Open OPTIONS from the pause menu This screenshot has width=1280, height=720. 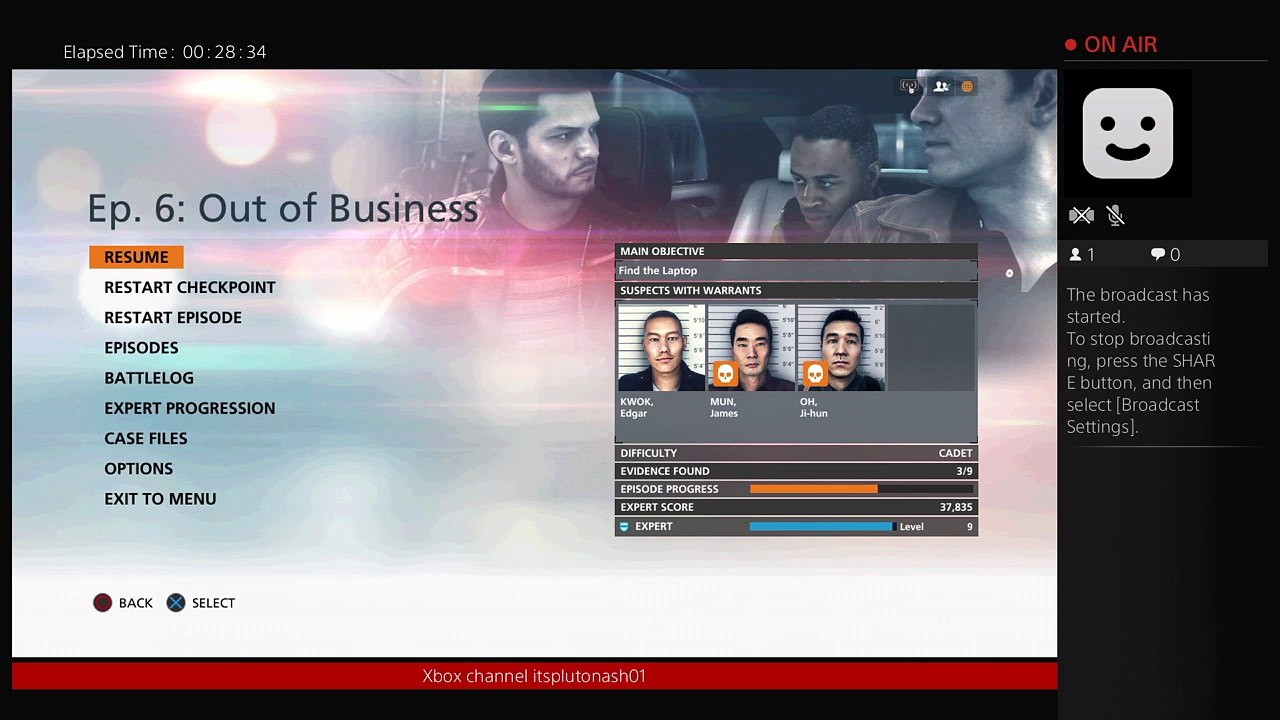click(139, 468)
